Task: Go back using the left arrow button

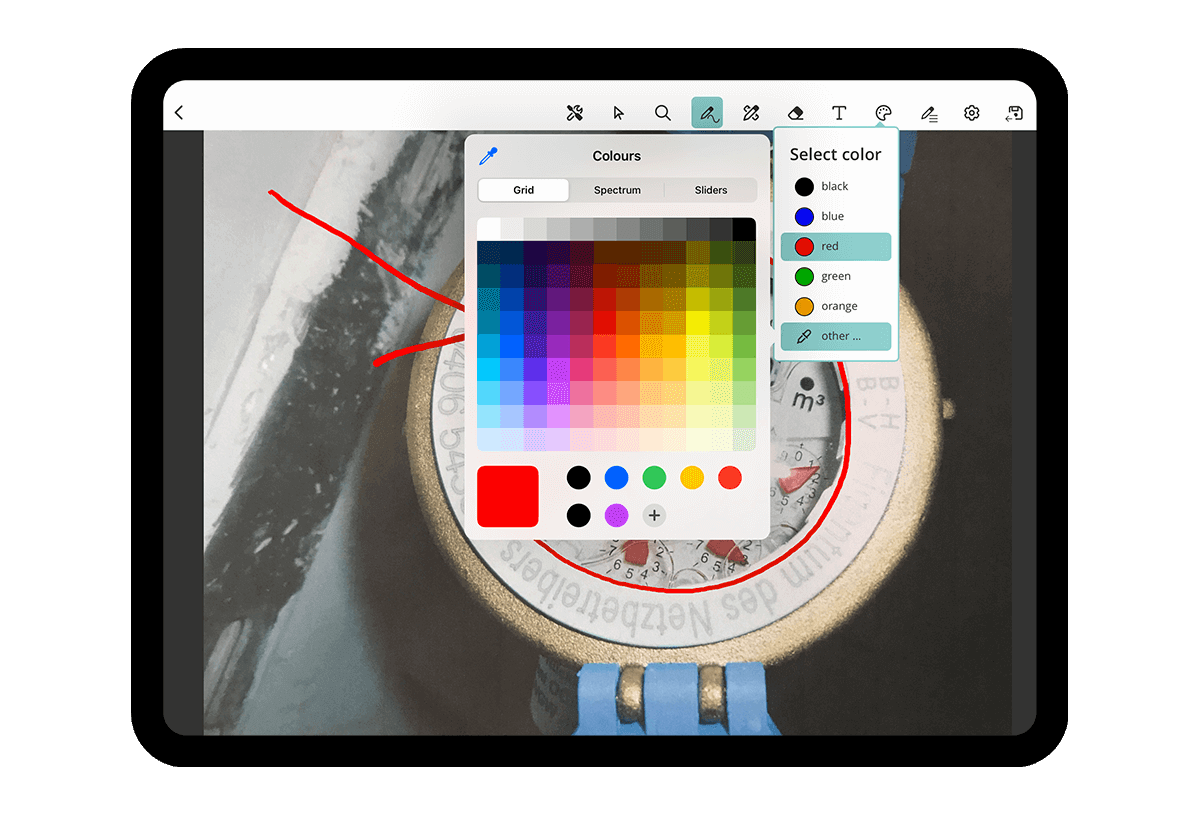Action: (178, 112)
